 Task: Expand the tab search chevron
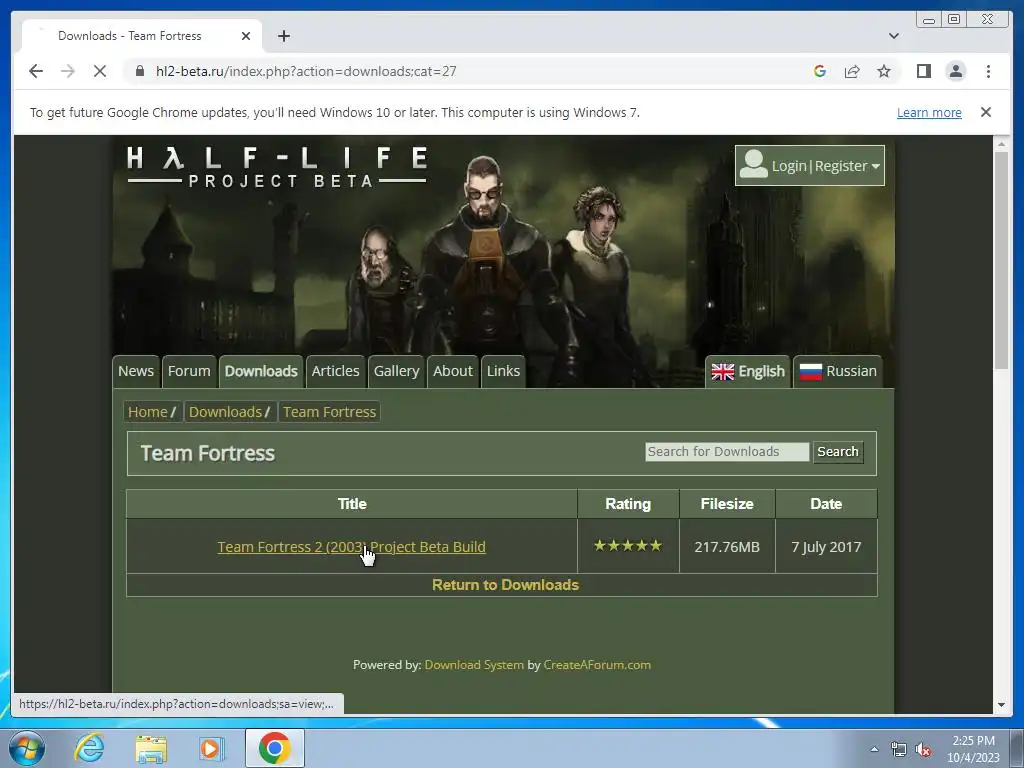893,36
